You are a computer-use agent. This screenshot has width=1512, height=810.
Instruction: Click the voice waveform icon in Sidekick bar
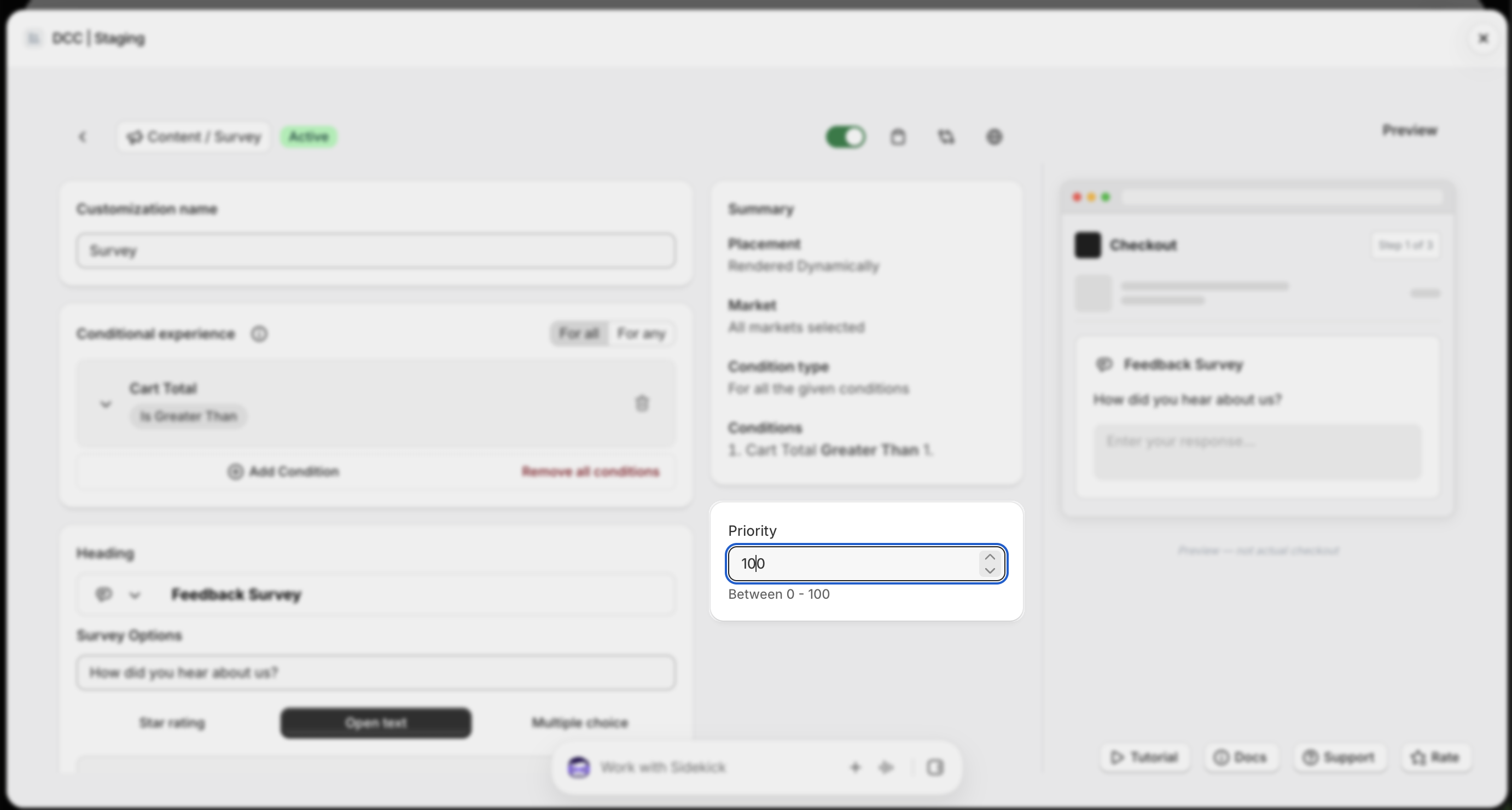pyautogui.click(x=886, y=768)
